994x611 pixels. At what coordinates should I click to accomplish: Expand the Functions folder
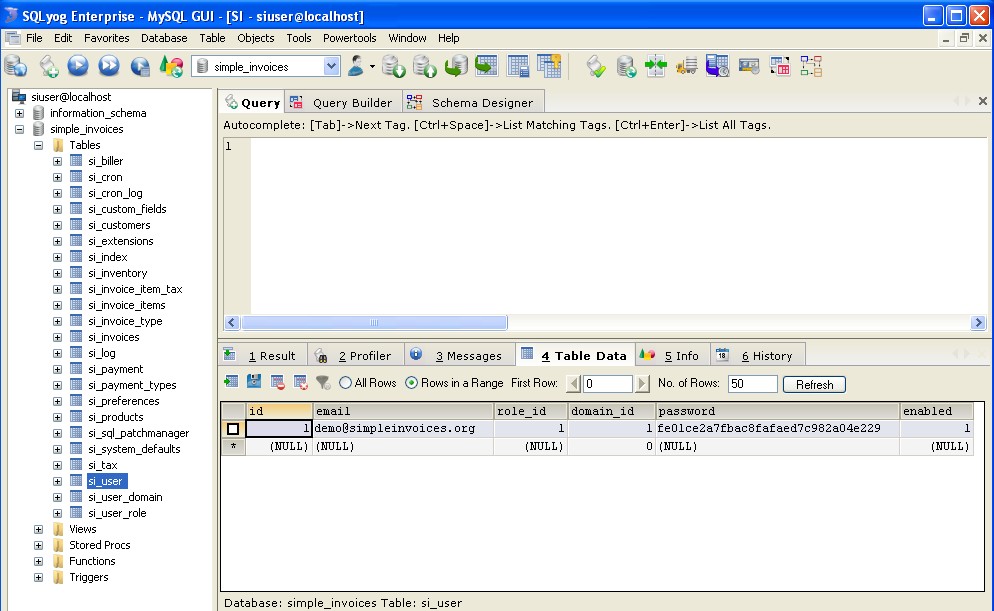pos(39,561)
